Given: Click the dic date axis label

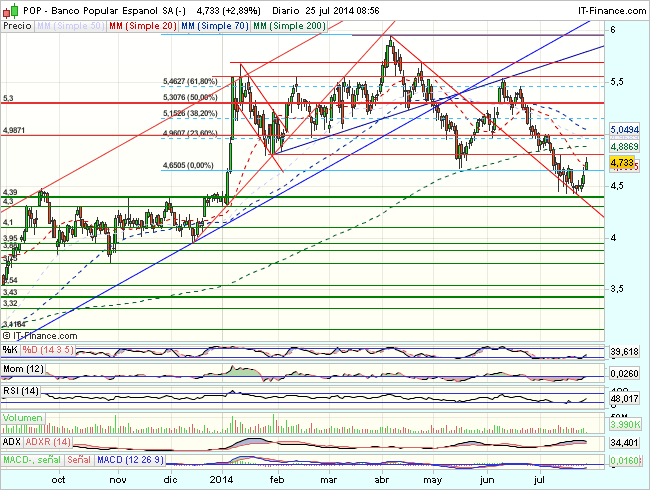Looking at the screenshot, I should (171, 480).
